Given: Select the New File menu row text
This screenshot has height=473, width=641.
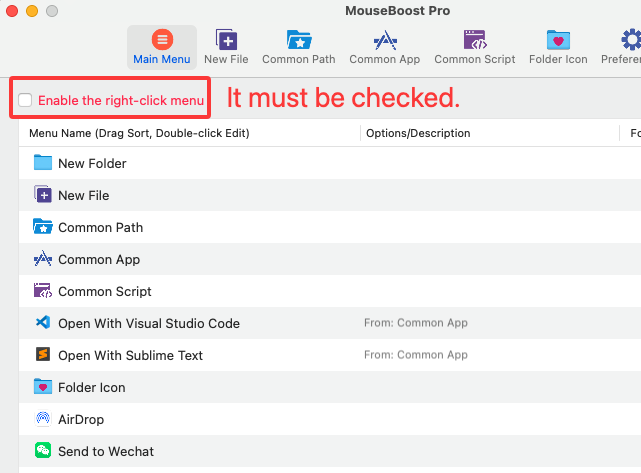Looking at the screenshot, I should [84, 195].
